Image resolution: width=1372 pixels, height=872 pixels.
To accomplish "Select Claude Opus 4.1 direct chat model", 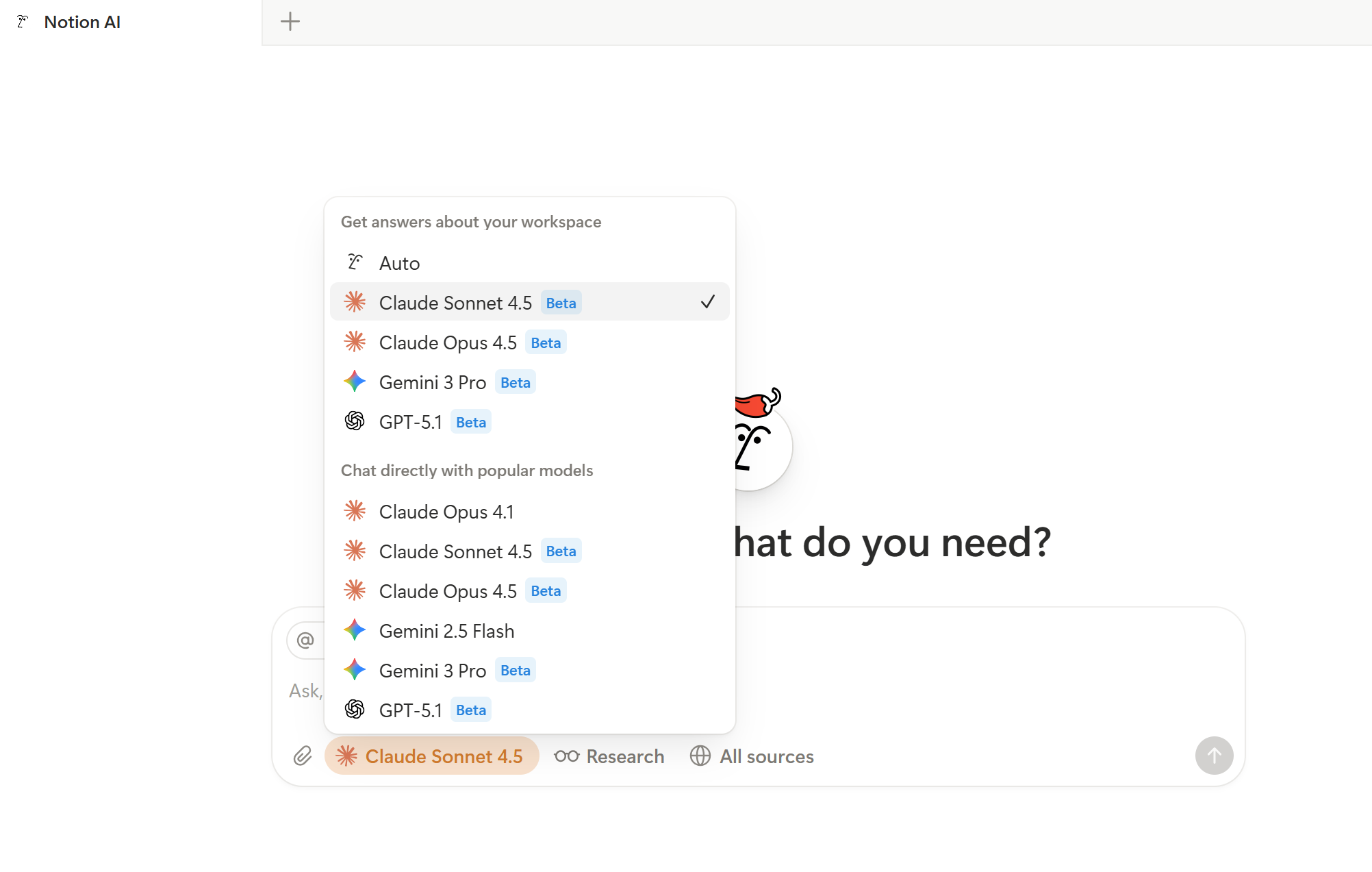I will pyautogui.click(x=446, y=512).
